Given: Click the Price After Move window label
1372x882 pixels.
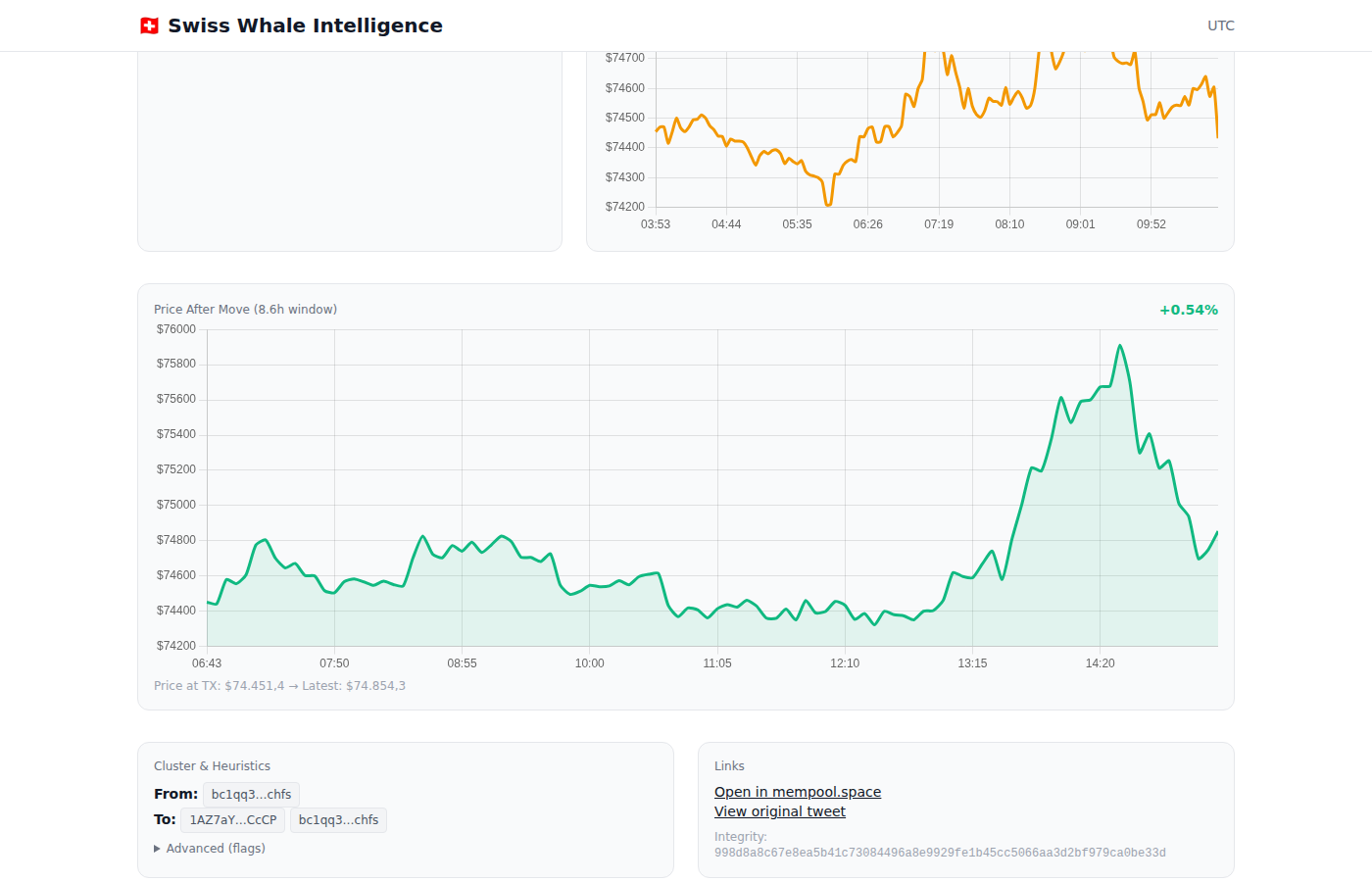Looking at the screenshot, I should [x=245, y=309].
